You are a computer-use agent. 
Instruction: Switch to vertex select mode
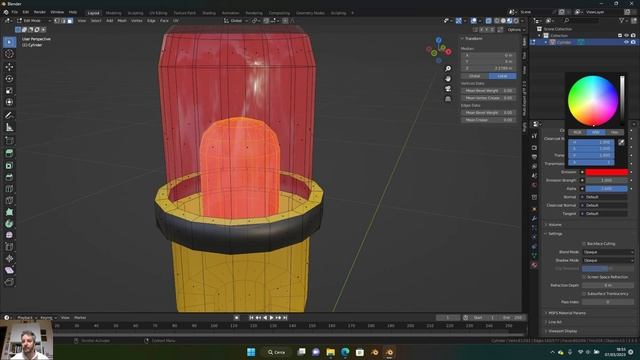(x=57, y=20)
